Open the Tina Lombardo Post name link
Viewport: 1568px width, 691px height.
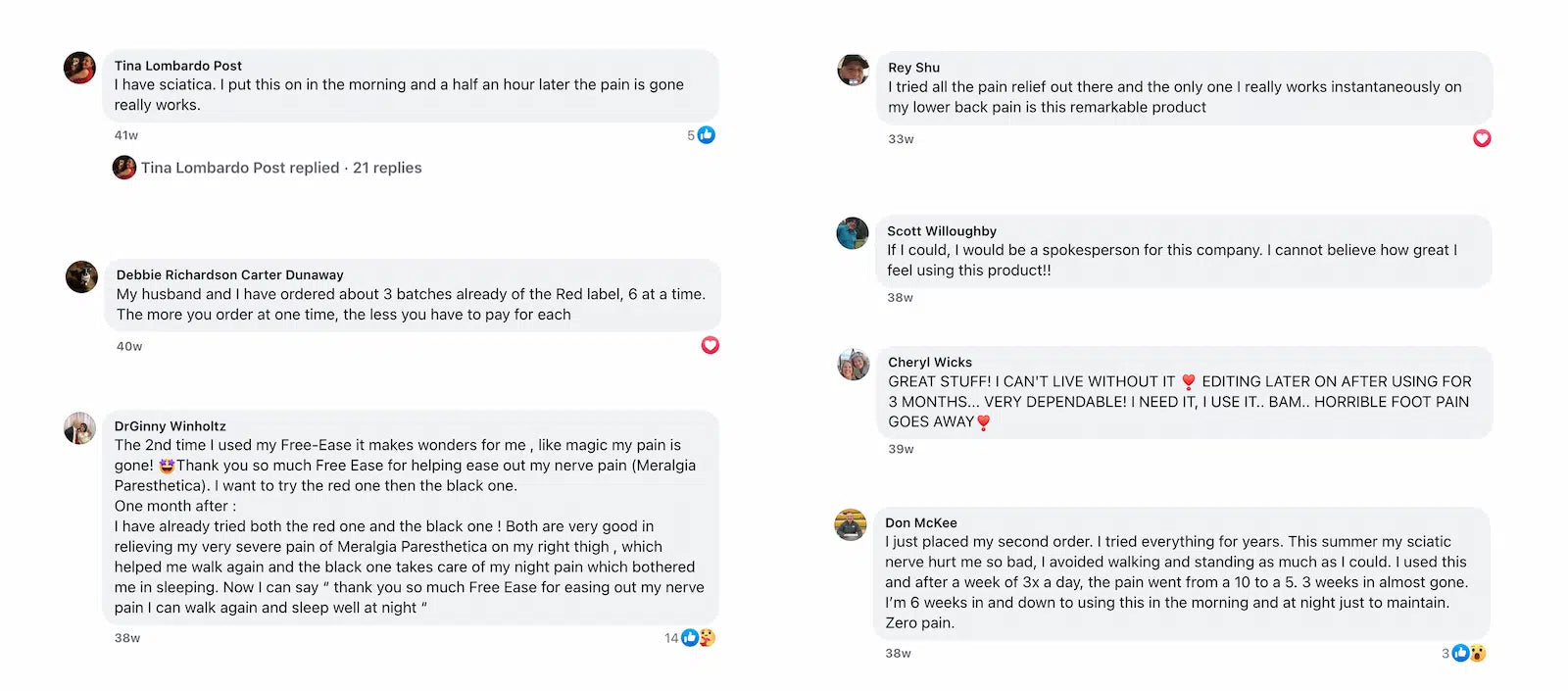pyautogui.click(x=178, y=66)
